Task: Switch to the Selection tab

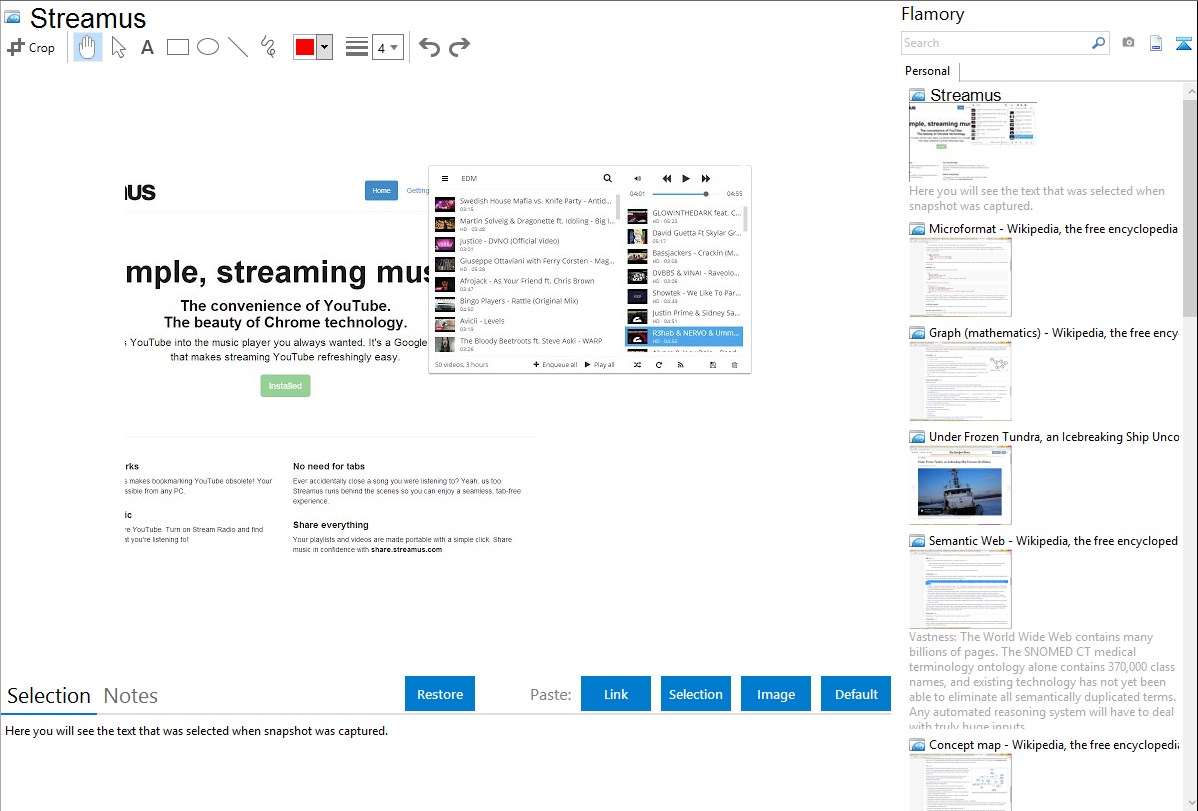Action: coord(49,696)
